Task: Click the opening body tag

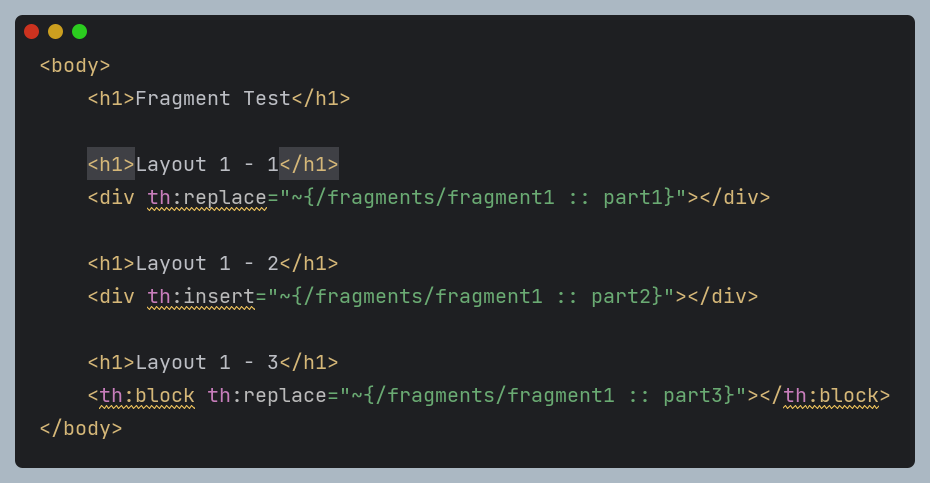Action: pyautogui.click(x=75, y=65)
